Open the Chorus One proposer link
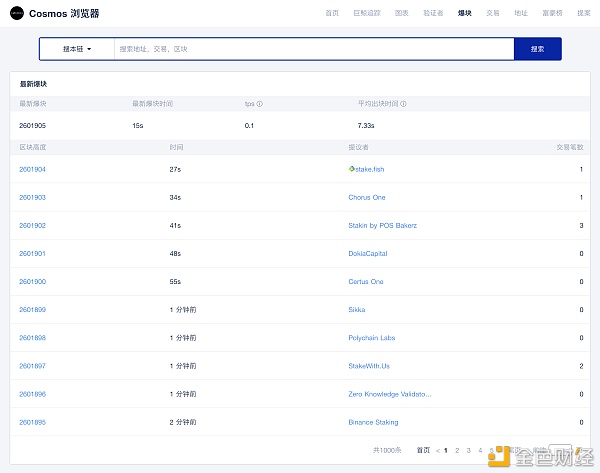This screenshot has width=600, height=473. 367,197
